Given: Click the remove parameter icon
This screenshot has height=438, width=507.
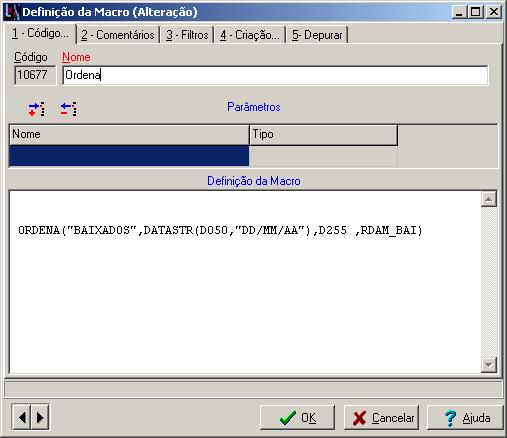Looking at the screenshot, I should [69, 109].
